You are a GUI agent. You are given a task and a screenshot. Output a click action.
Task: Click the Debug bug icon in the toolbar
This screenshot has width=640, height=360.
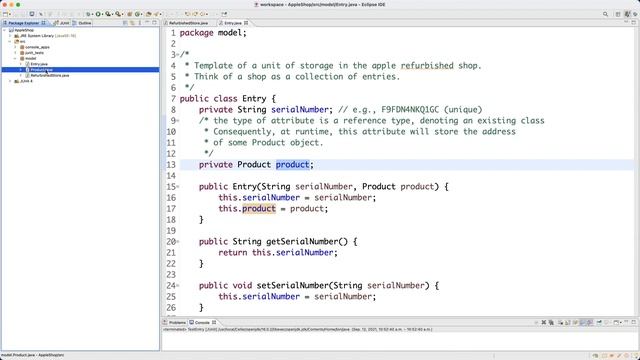pyautogui.click(x=88, y=14)
